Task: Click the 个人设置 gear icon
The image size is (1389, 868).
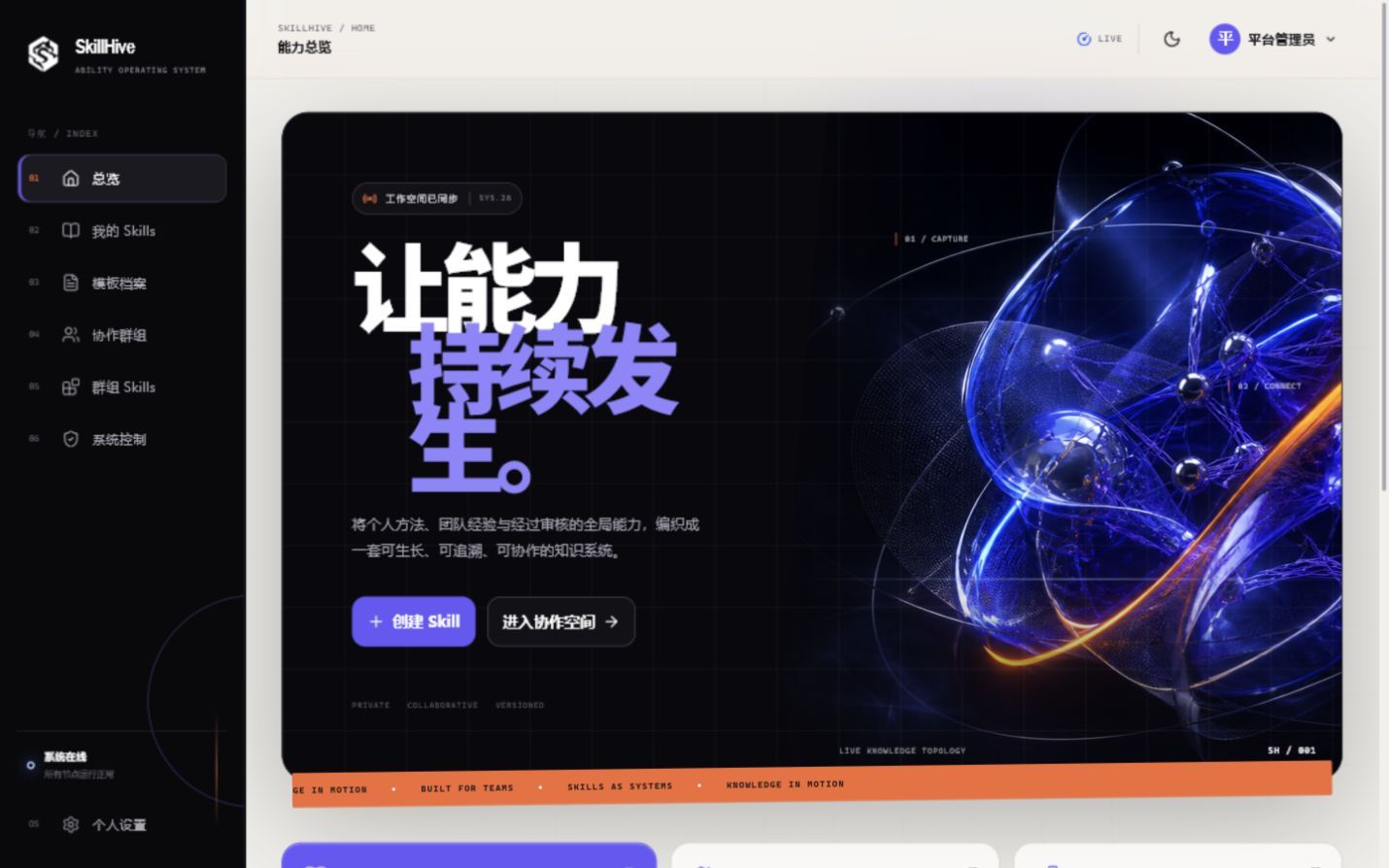Action: (x=71, y=824)
